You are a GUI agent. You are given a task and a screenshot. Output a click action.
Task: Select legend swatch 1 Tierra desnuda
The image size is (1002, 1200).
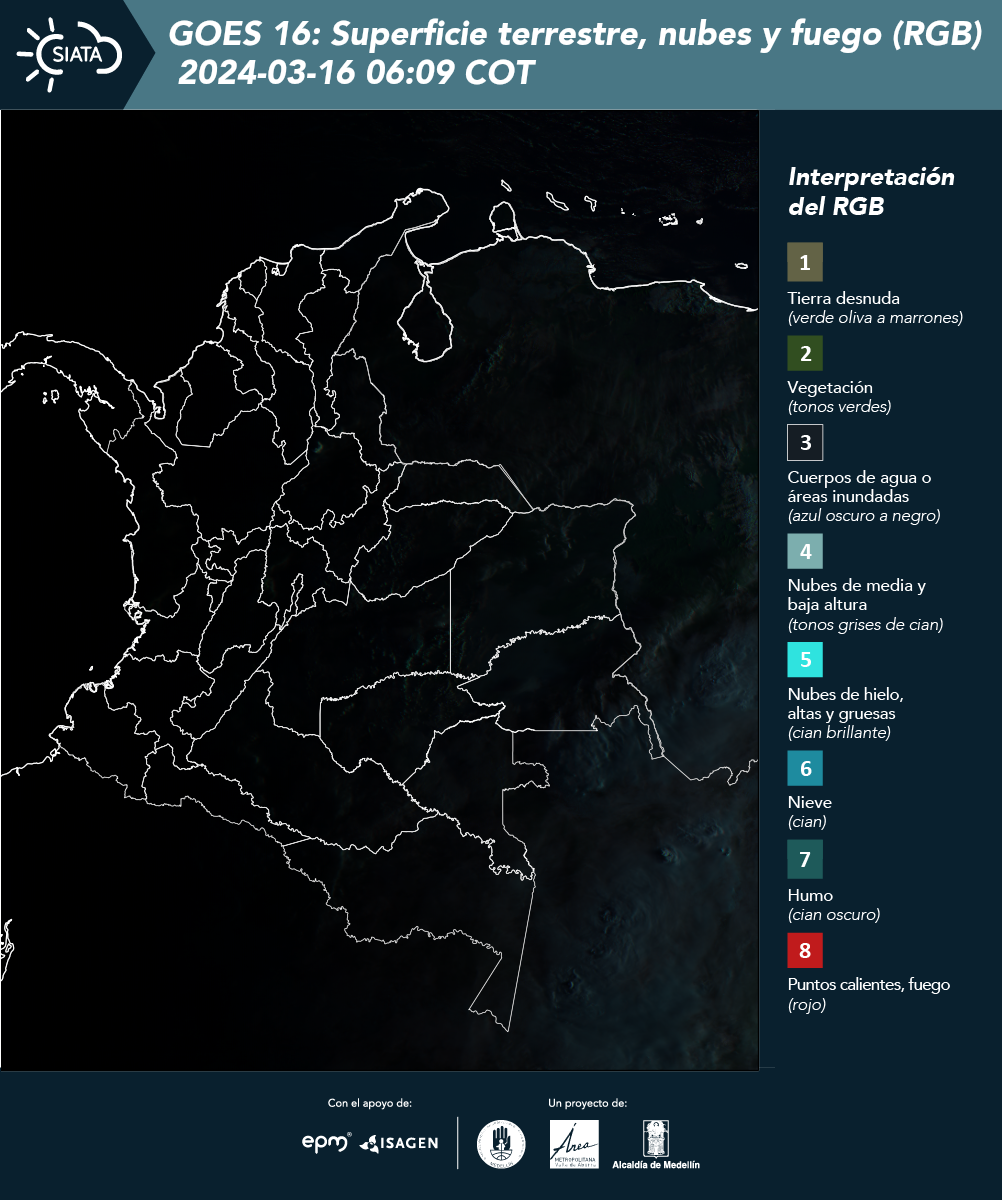[805, 261]
